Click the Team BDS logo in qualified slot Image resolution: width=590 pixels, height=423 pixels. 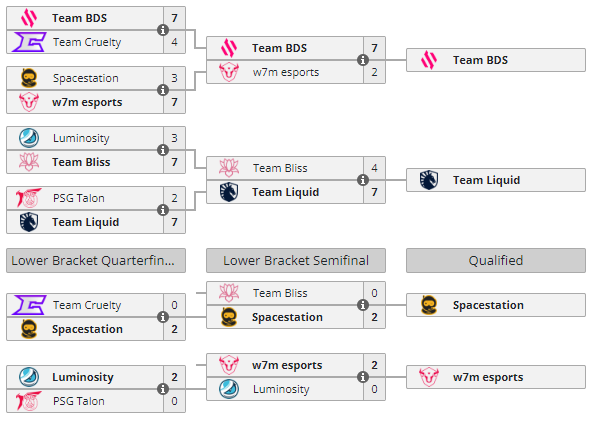pyautogui.click(x=429, y=60)
